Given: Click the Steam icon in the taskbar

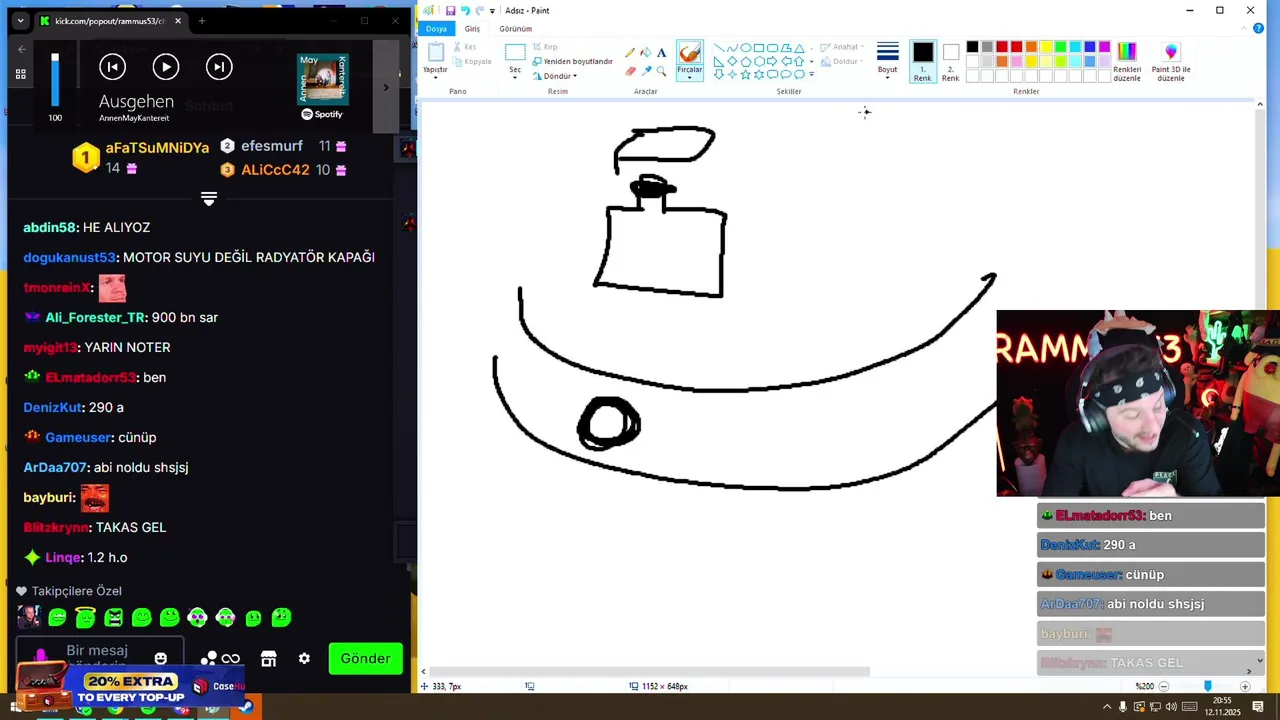Looking at the screenshot, I should tap(246, 708).
